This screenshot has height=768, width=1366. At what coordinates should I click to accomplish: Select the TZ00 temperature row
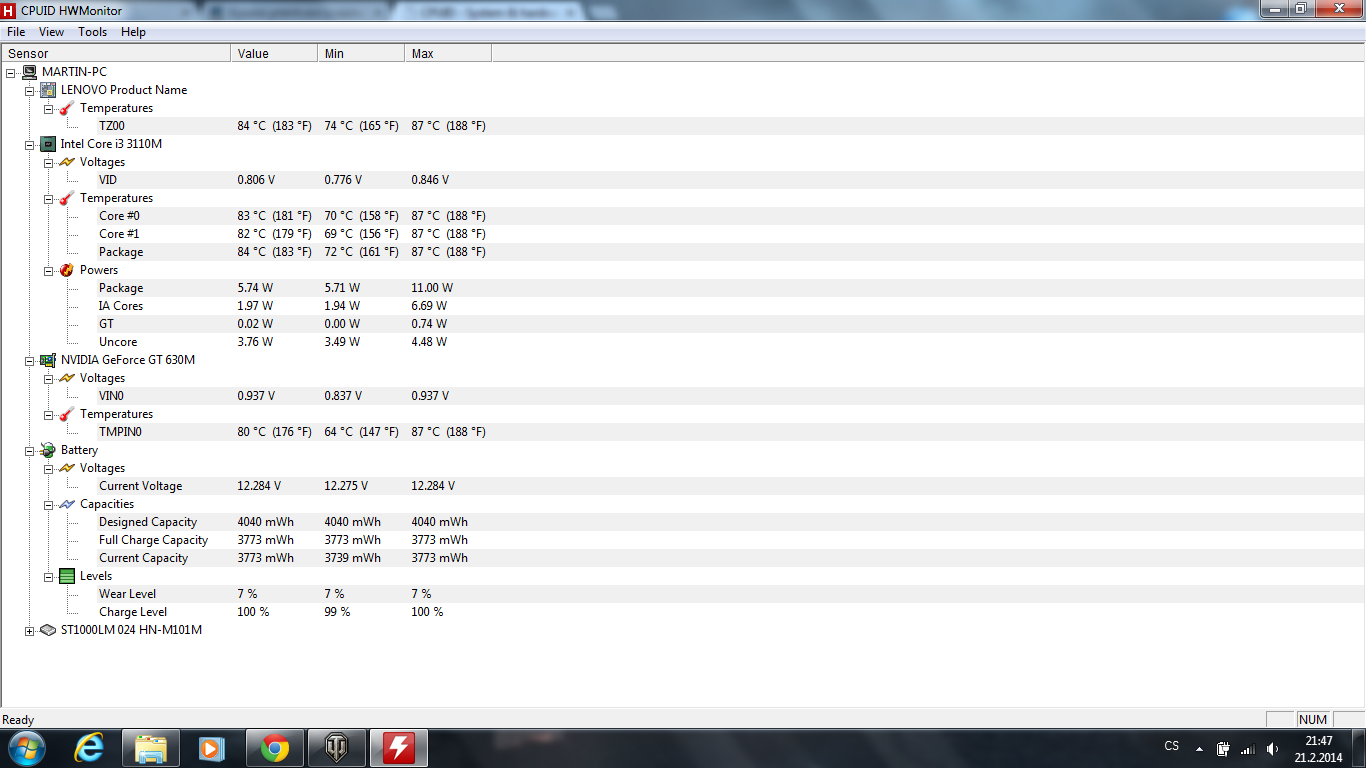pyautogui.click(x=683, y=126)
